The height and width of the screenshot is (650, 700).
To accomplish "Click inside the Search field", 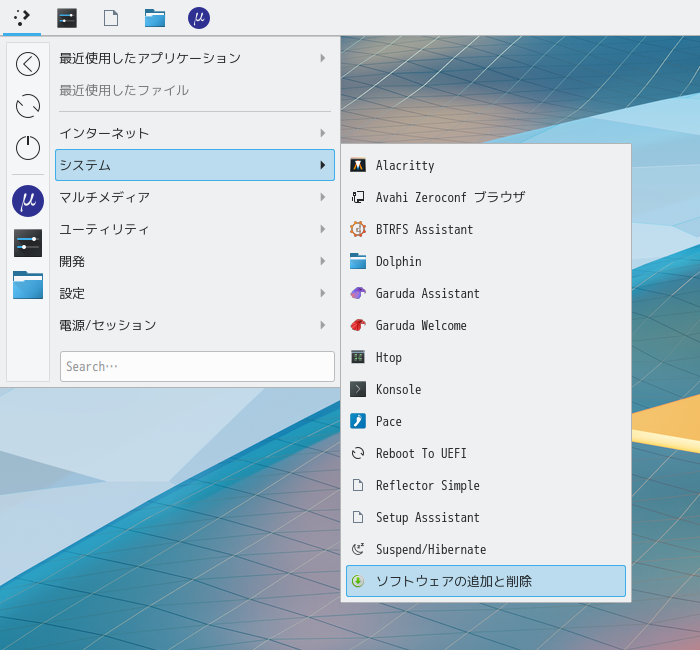I will [197, 367].
